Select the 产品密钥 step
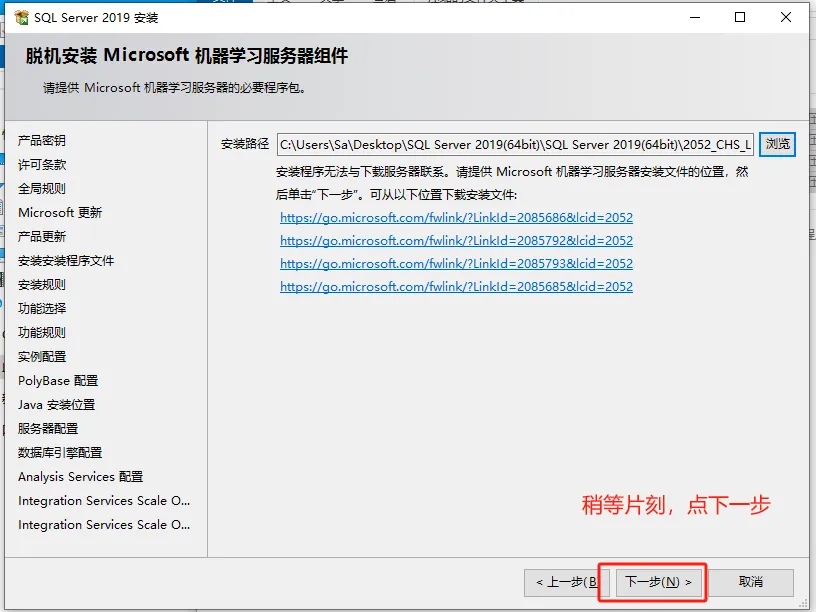Viewport: 816px width, 612px height. click(42, 141)
